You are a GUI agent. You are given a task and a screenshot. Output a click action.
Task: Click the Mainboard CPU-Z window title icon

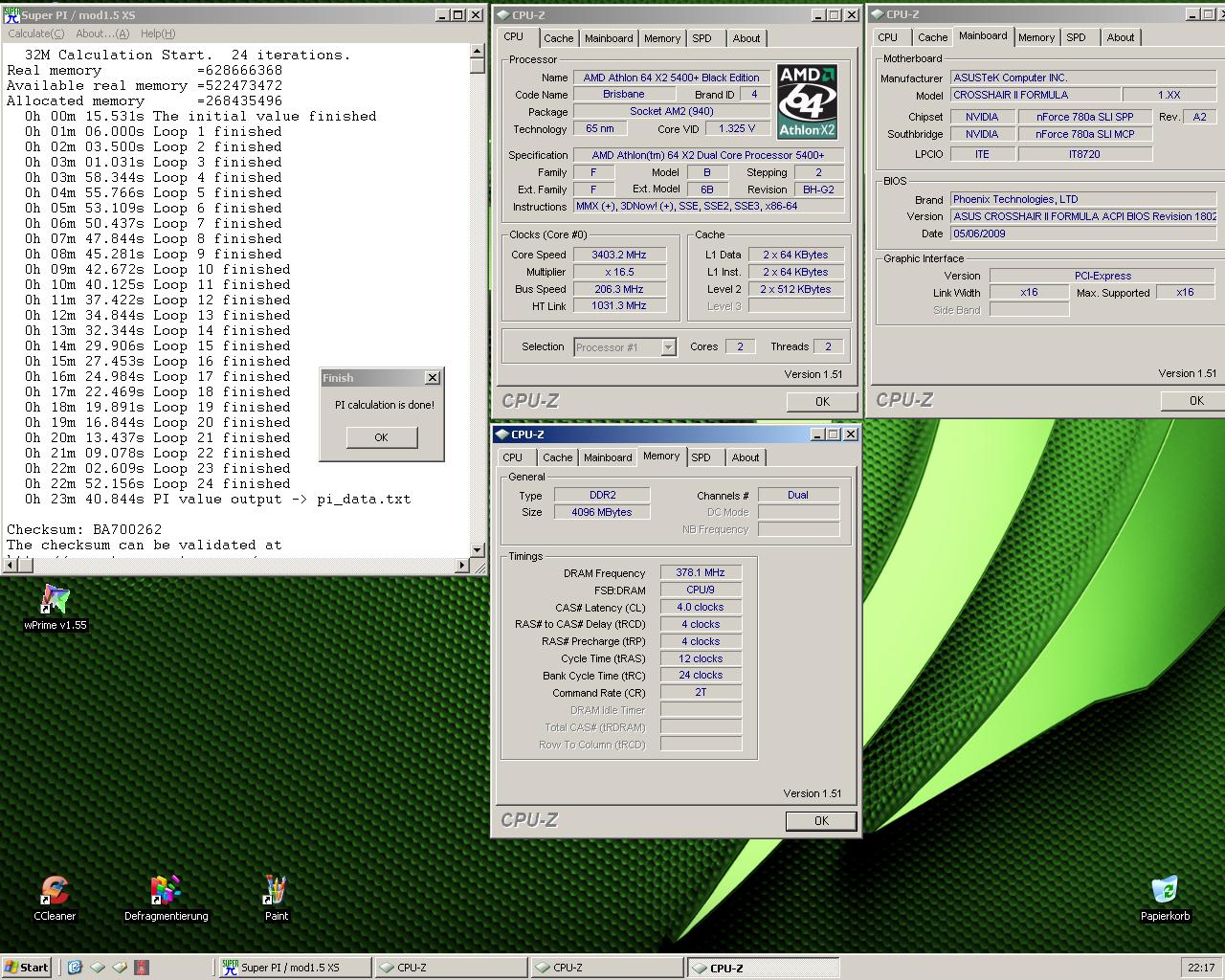pos(877,14)
